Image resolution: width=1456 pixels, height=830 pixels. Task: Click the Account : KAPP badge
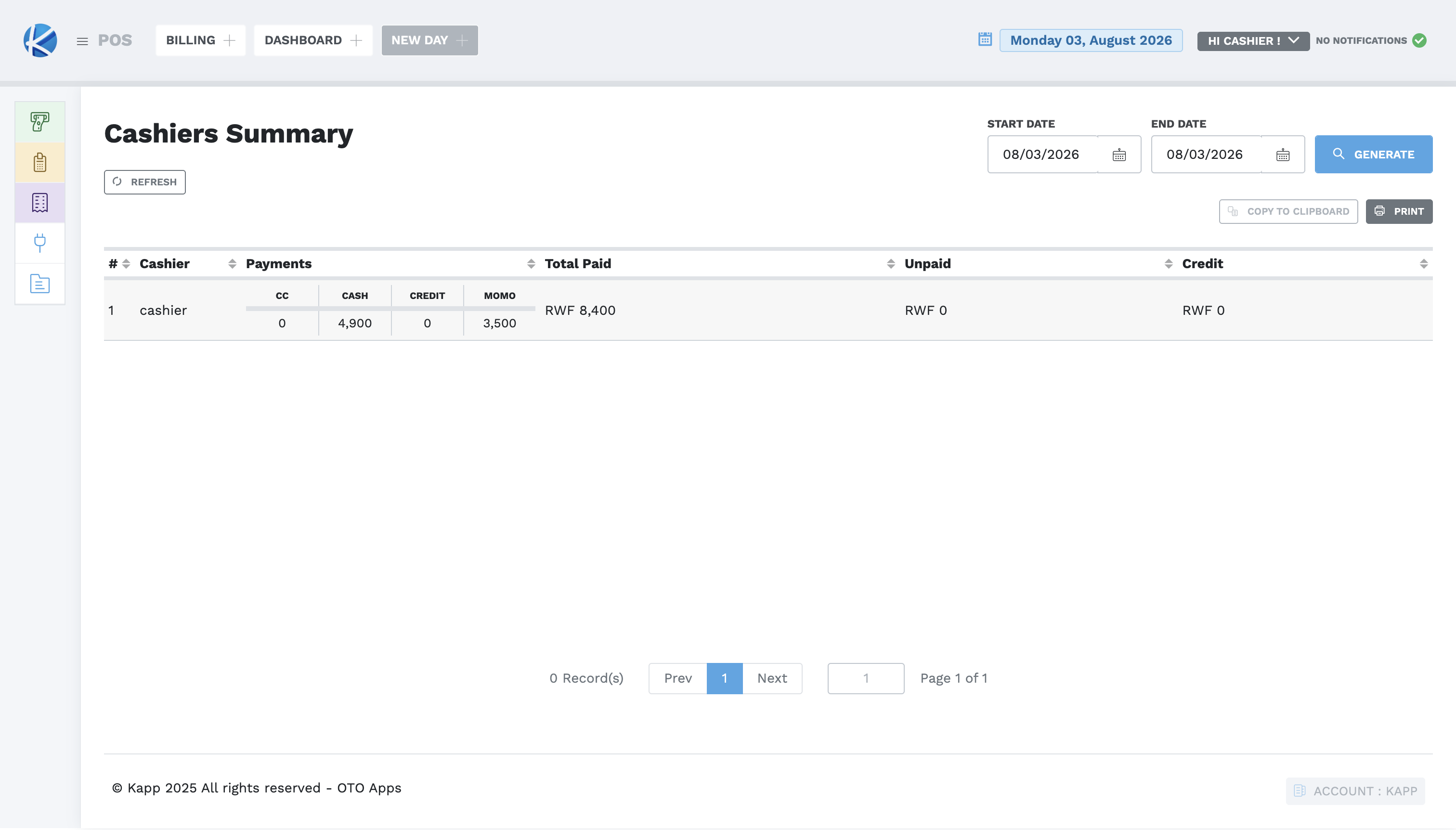pos(1355,791)
